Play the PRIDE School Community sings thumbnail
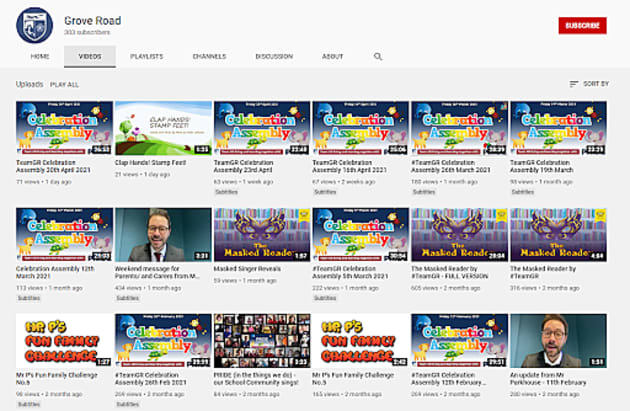This screenshot has height=411, width=630. click(x=262, y=341)
